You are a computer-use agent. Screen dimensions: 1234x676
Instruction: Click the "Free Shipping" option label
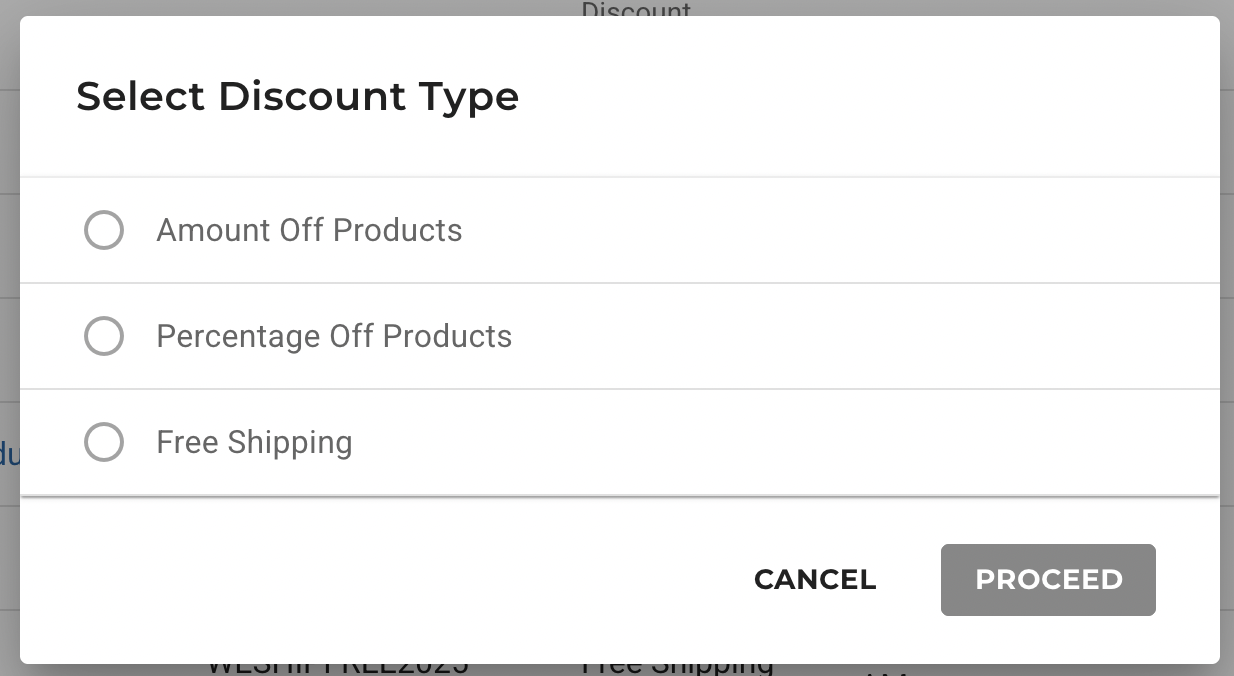[254, 442]
